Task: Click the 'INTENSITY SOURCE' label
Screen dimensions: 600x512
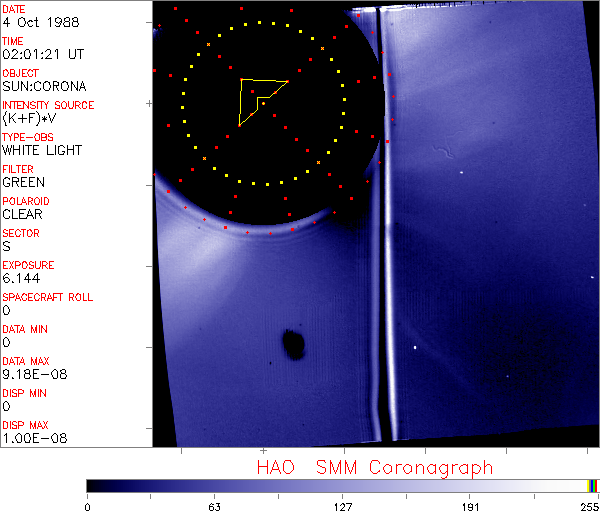Action: coord(48,105)
